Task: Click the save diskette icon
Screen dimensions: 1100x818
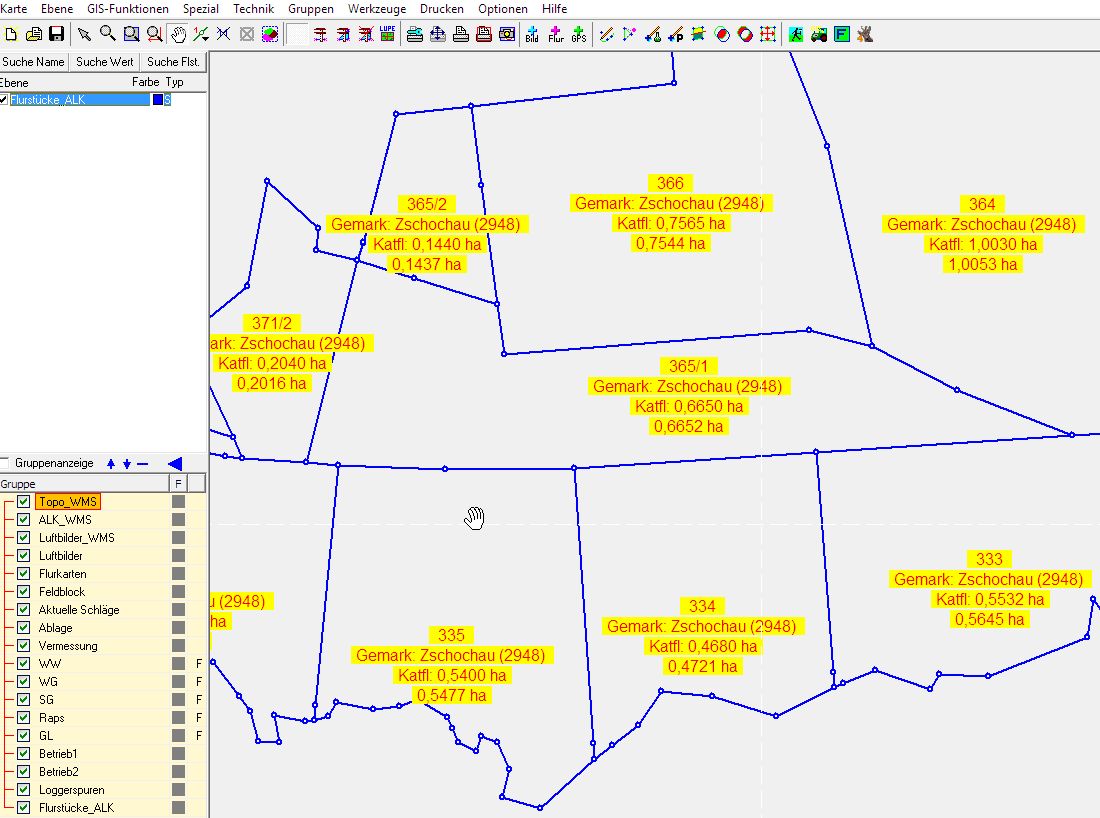Action: (56, 34)
